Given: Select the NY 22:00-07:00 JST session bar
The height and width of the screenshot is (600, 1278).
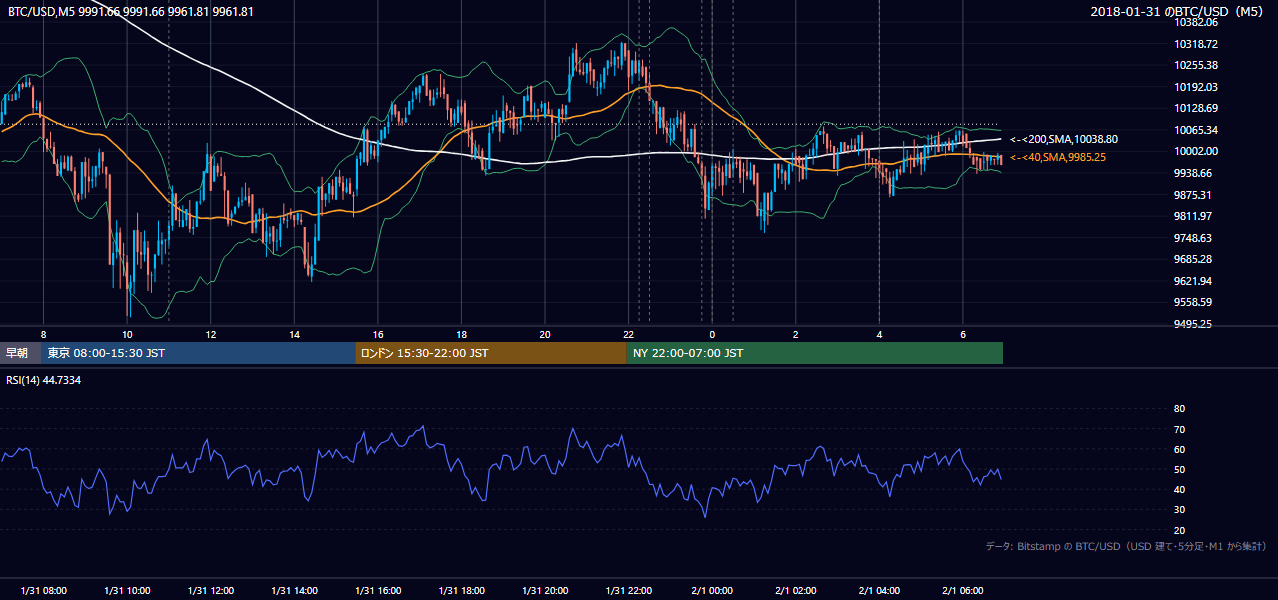Looking at the screenshot, I should point(815,353).
